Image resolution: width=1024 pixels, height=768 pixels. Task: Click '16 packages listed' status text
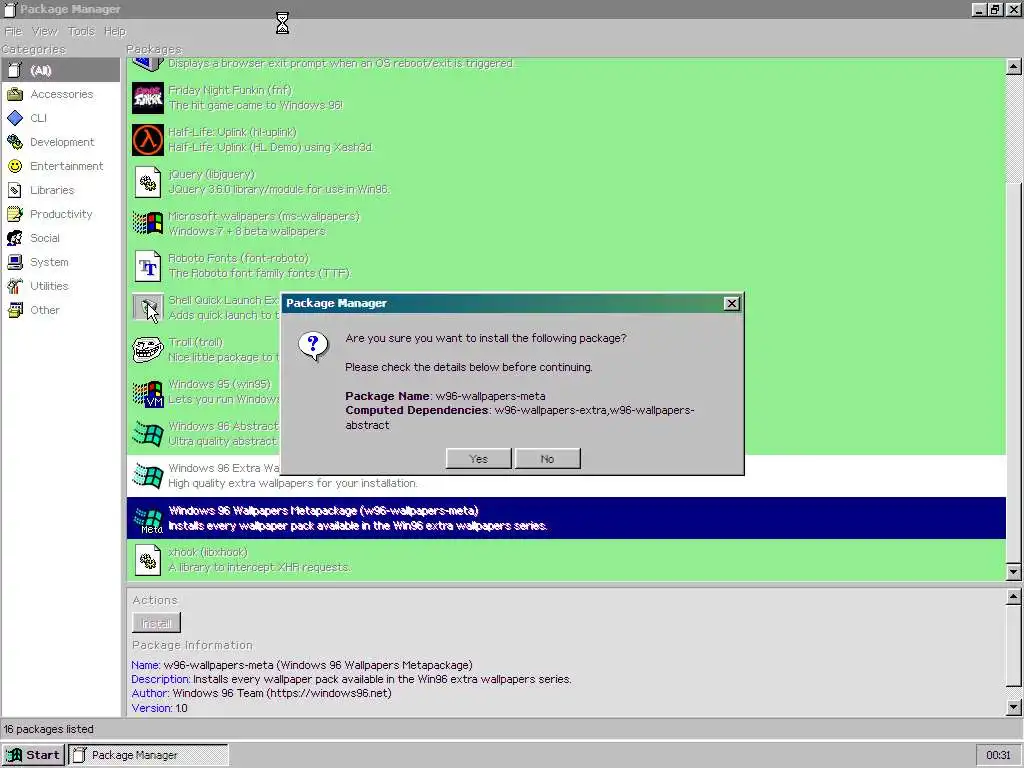49,729
